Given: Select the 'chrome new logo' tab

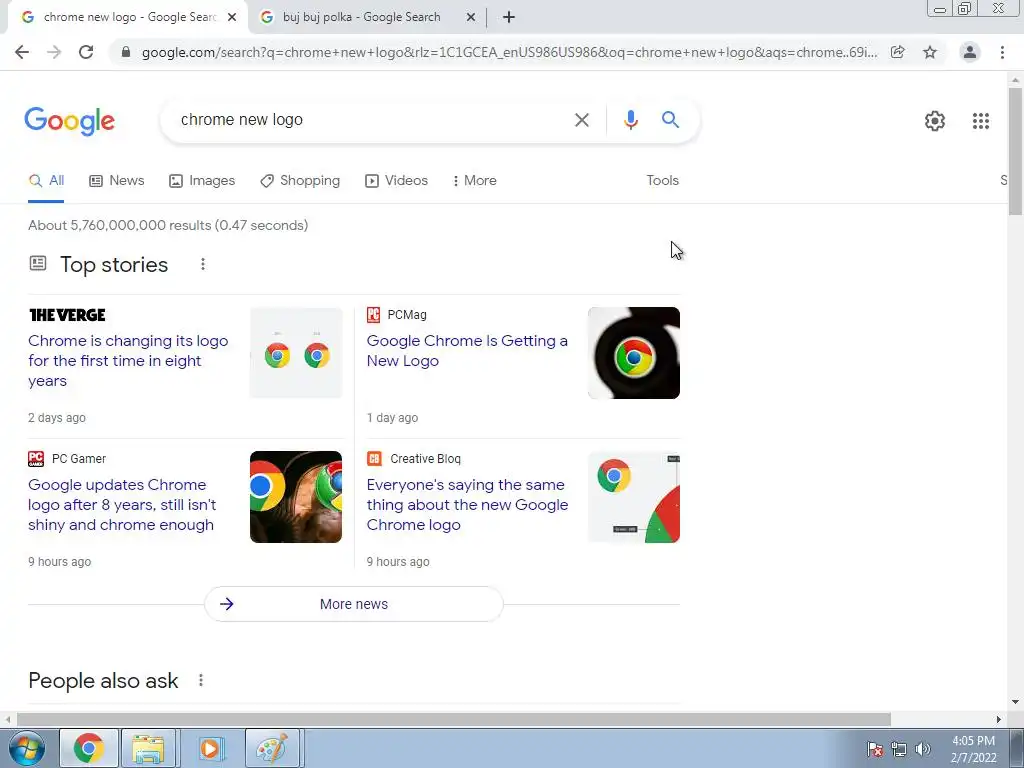Looking at the screenshot, I should point(127,17).
